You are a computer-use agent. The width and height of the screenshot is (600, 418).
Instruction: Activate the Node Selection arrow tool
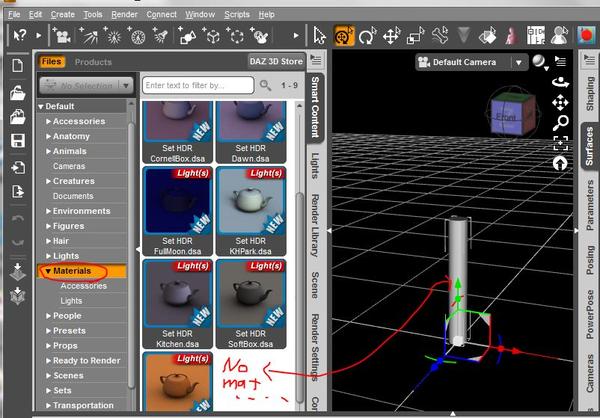tap(319, 36)
